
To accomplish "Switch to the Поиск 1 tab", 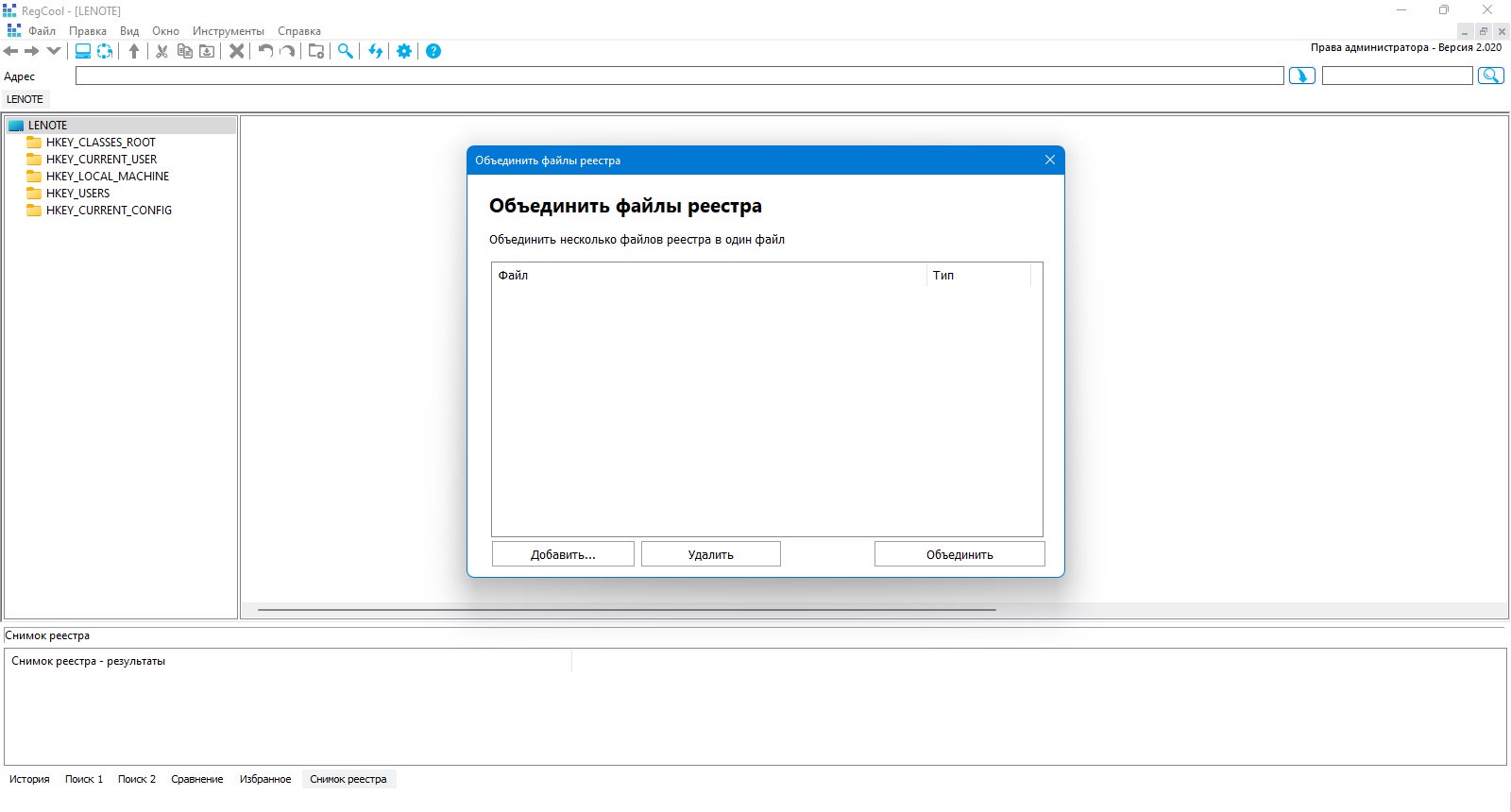I will [84, 779].
